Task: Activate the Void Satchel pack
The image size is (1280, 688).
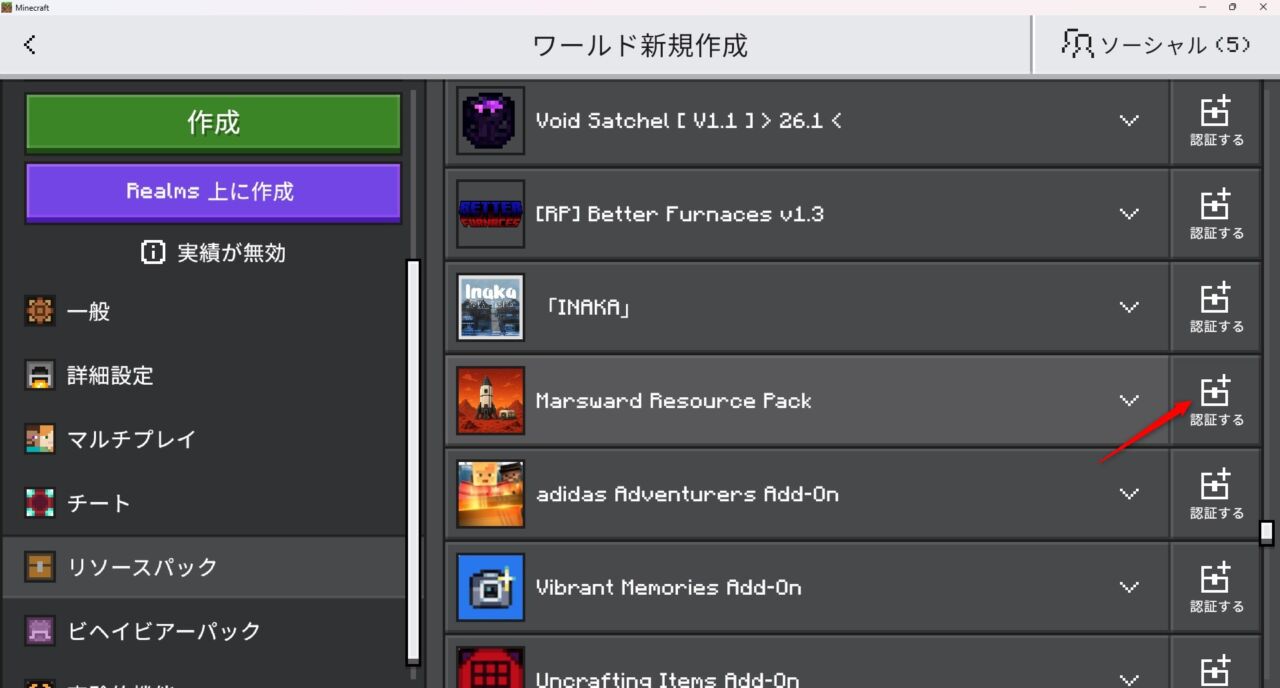Action: click(1216, 121)
